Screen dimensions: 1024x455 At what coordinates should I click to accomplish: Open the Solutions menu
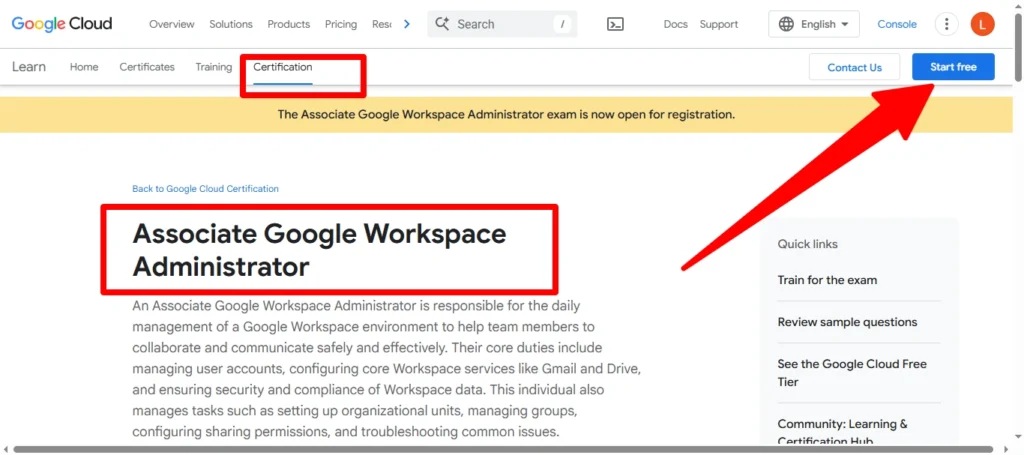click(231, 24)
